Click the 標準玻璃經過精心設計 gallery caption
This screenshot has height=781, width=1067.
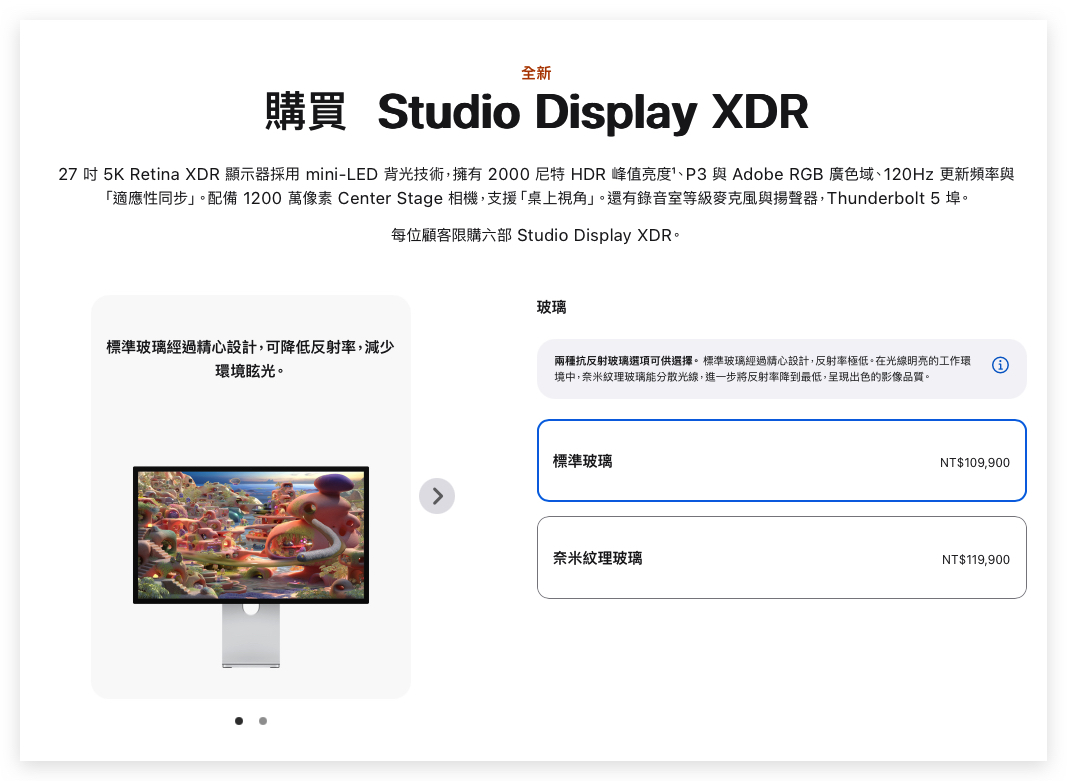(250, 359)
